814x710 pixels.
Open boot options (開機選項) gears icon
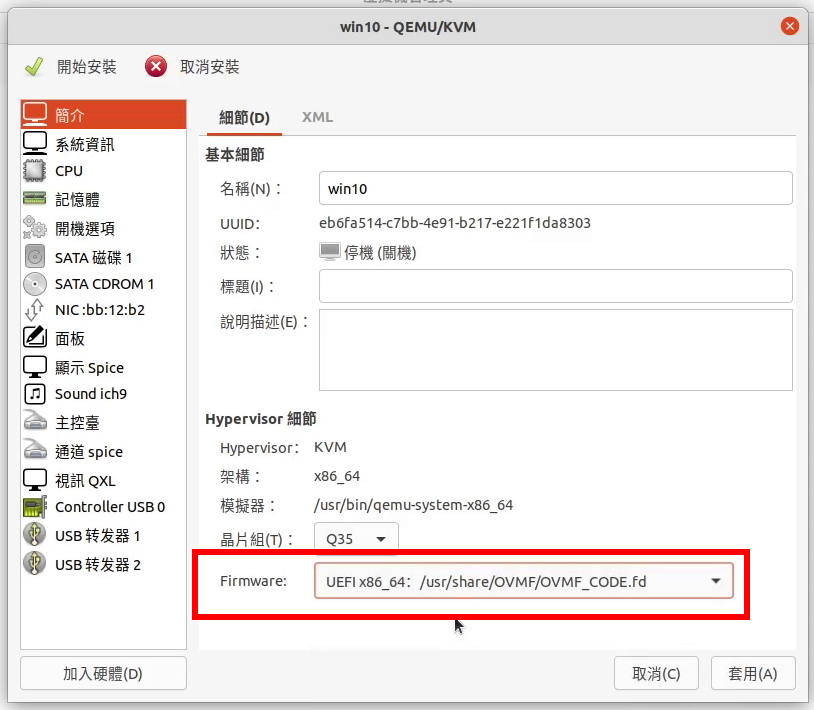(x=35, y=227)
